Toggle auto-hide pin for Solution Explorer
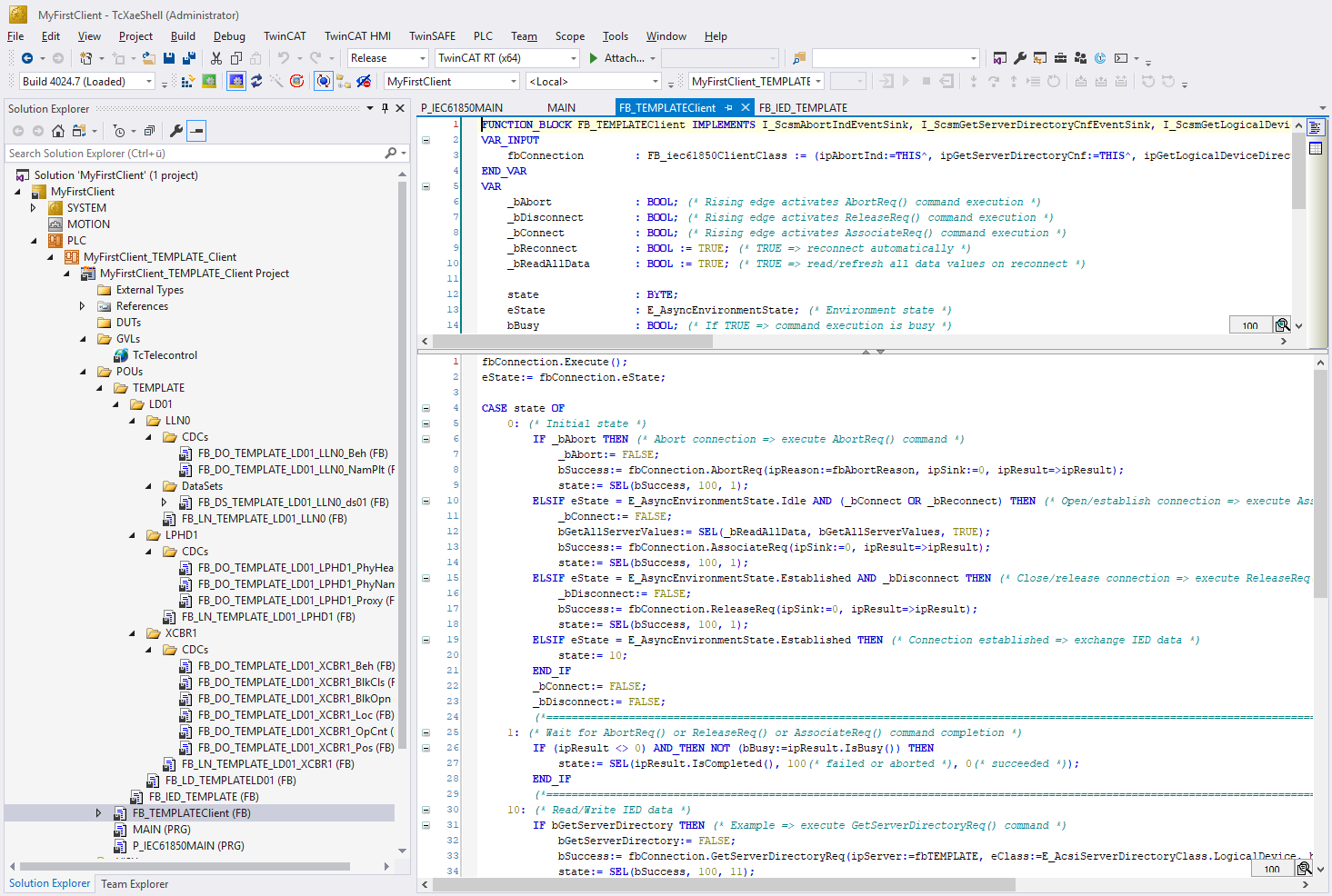Image resolution: width=1332 pixels, height=896 pixels. [385, 108]
